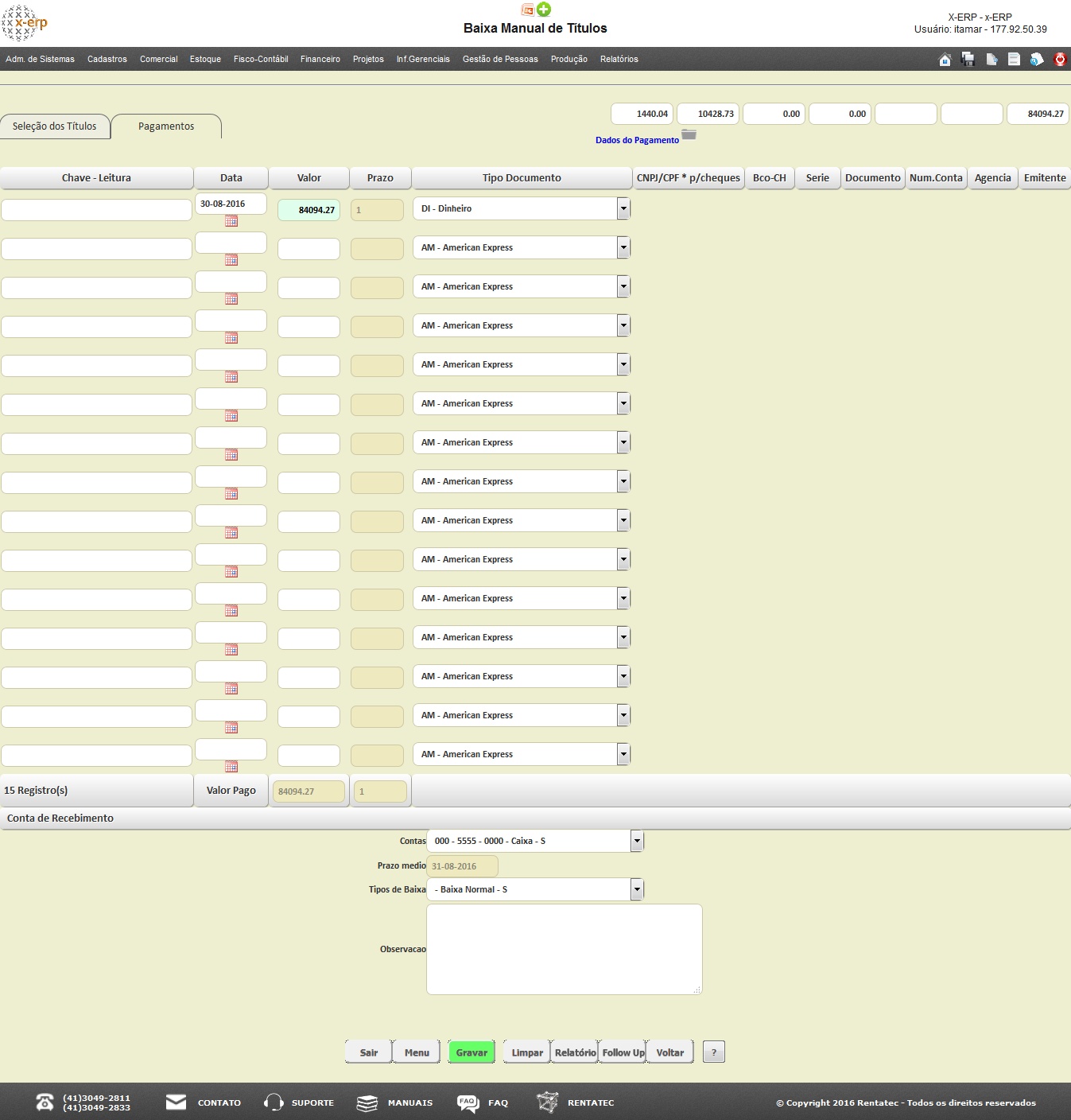Open the folder icon beside Dados do Pagamento

(x=689, y=134)
